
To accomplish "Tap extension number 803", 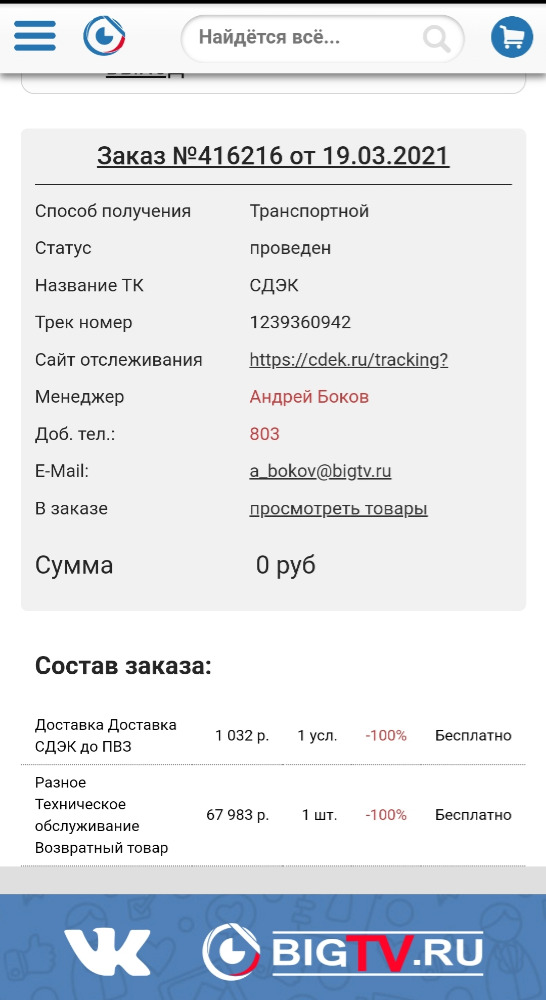I will (x=265, y=434).
